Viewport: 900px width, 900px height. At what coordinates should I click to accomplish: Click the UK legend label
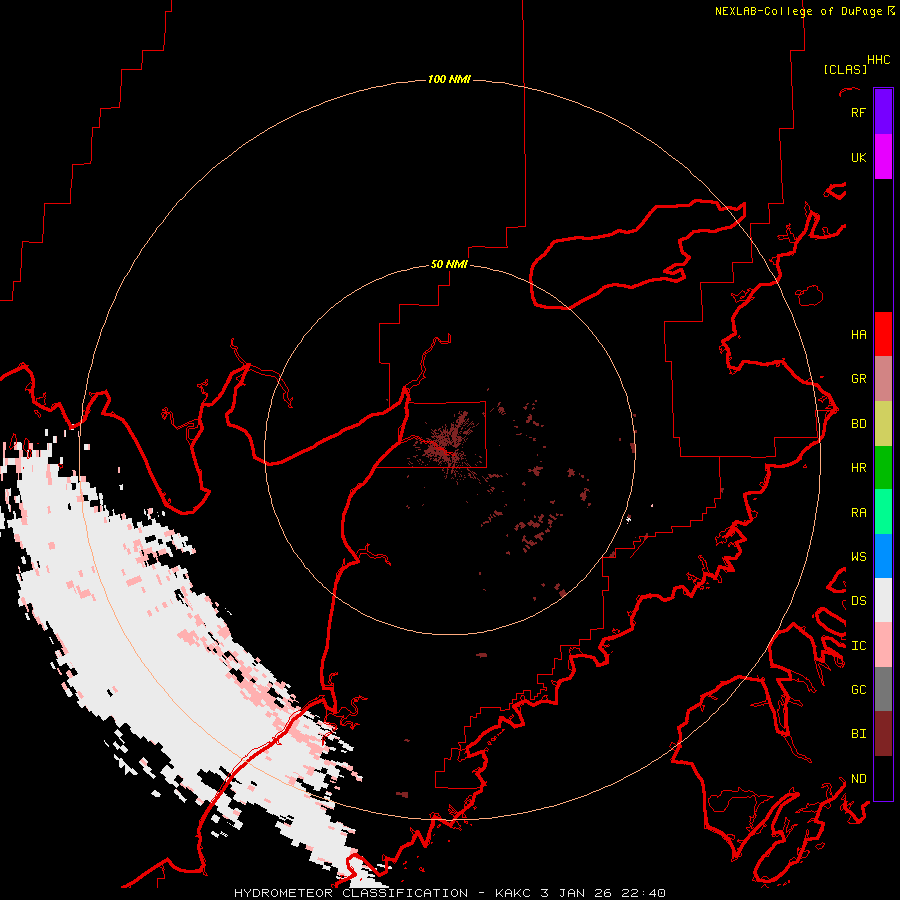[x=858, y=158]
